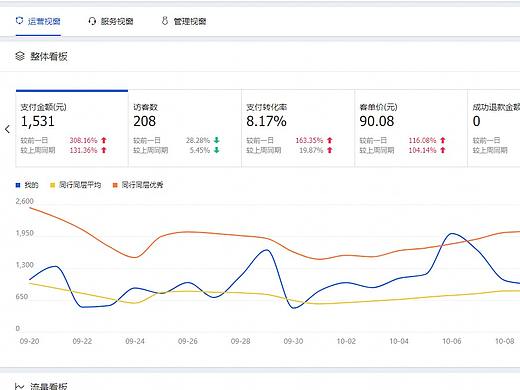The height and width of the screenshot is (390, 520).
Task: Click the 1,531 payment amount value
Action: point(38,121)
